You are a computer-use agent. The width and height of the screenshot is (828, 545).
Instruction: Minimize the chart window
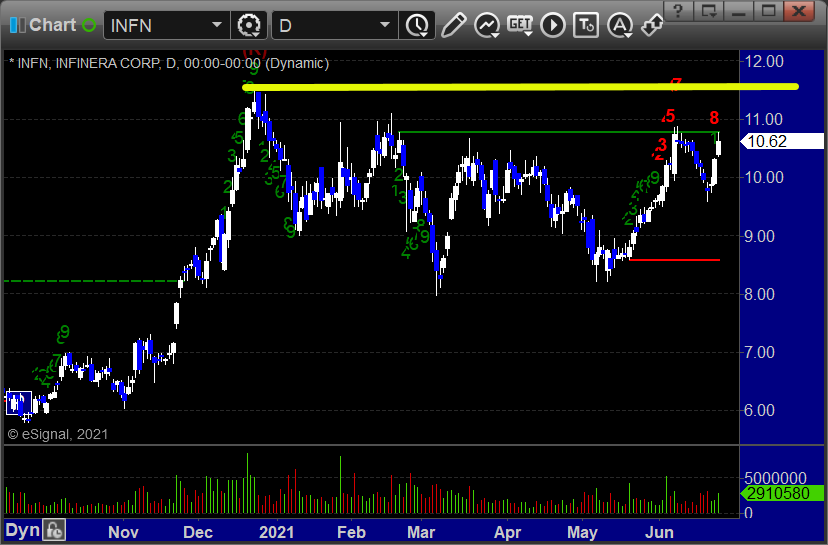point(739,10)
